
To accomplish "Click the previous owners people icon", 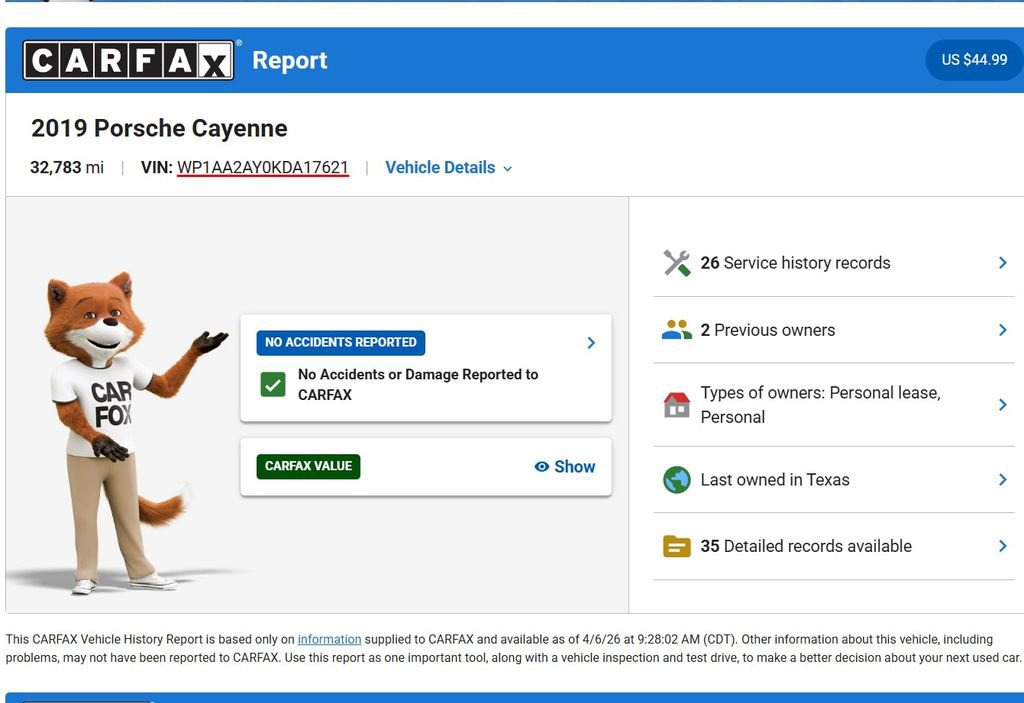I will click(x=676, y=329).
